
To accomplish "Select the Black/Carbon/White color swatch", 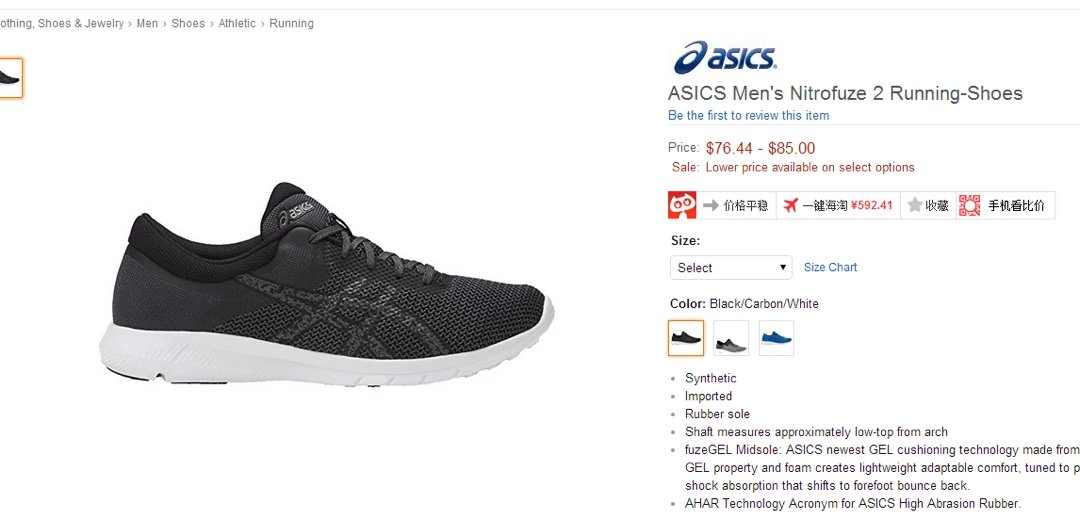I will point(686,338).
